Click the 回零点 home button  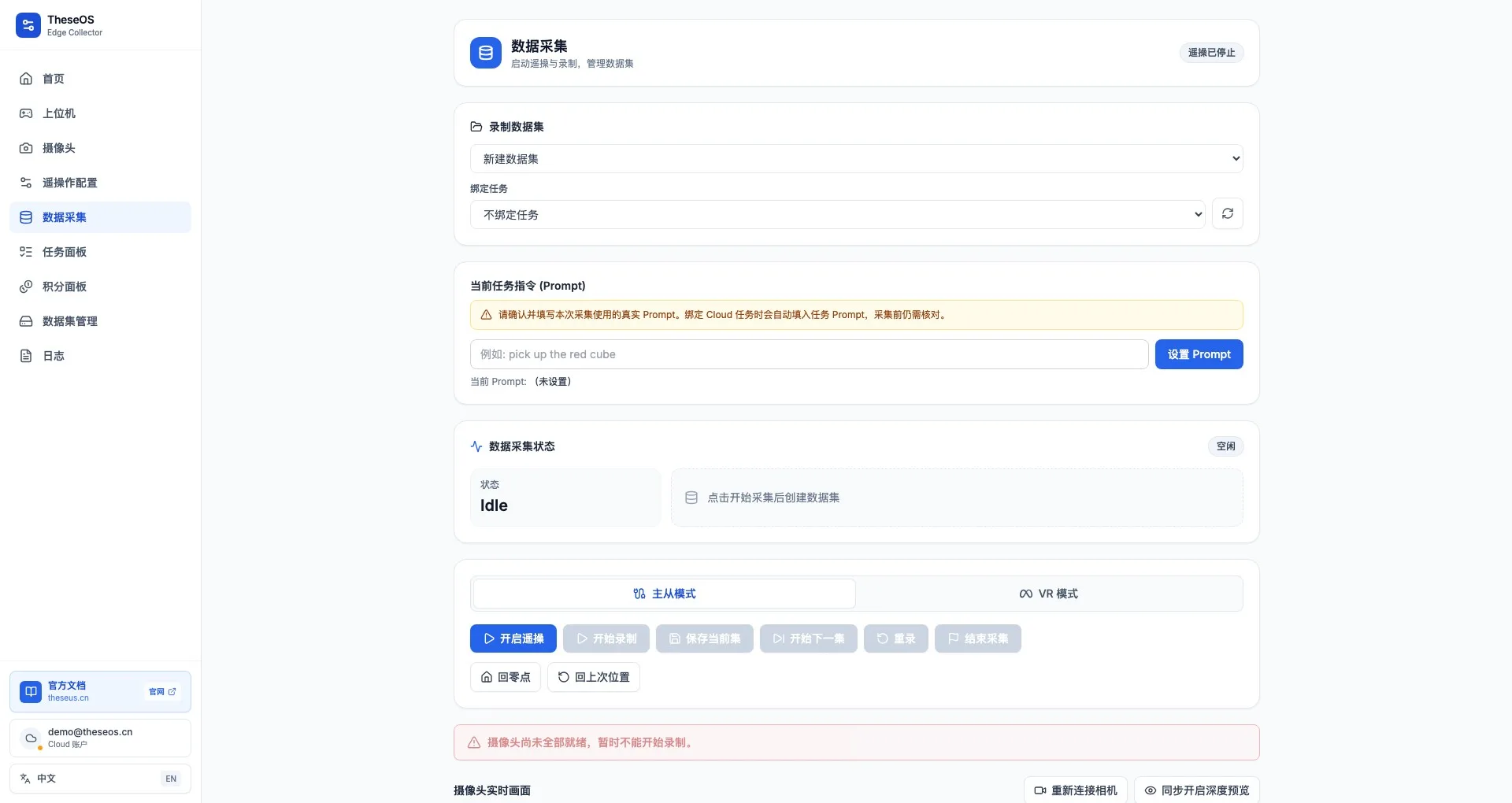point(505,677)
